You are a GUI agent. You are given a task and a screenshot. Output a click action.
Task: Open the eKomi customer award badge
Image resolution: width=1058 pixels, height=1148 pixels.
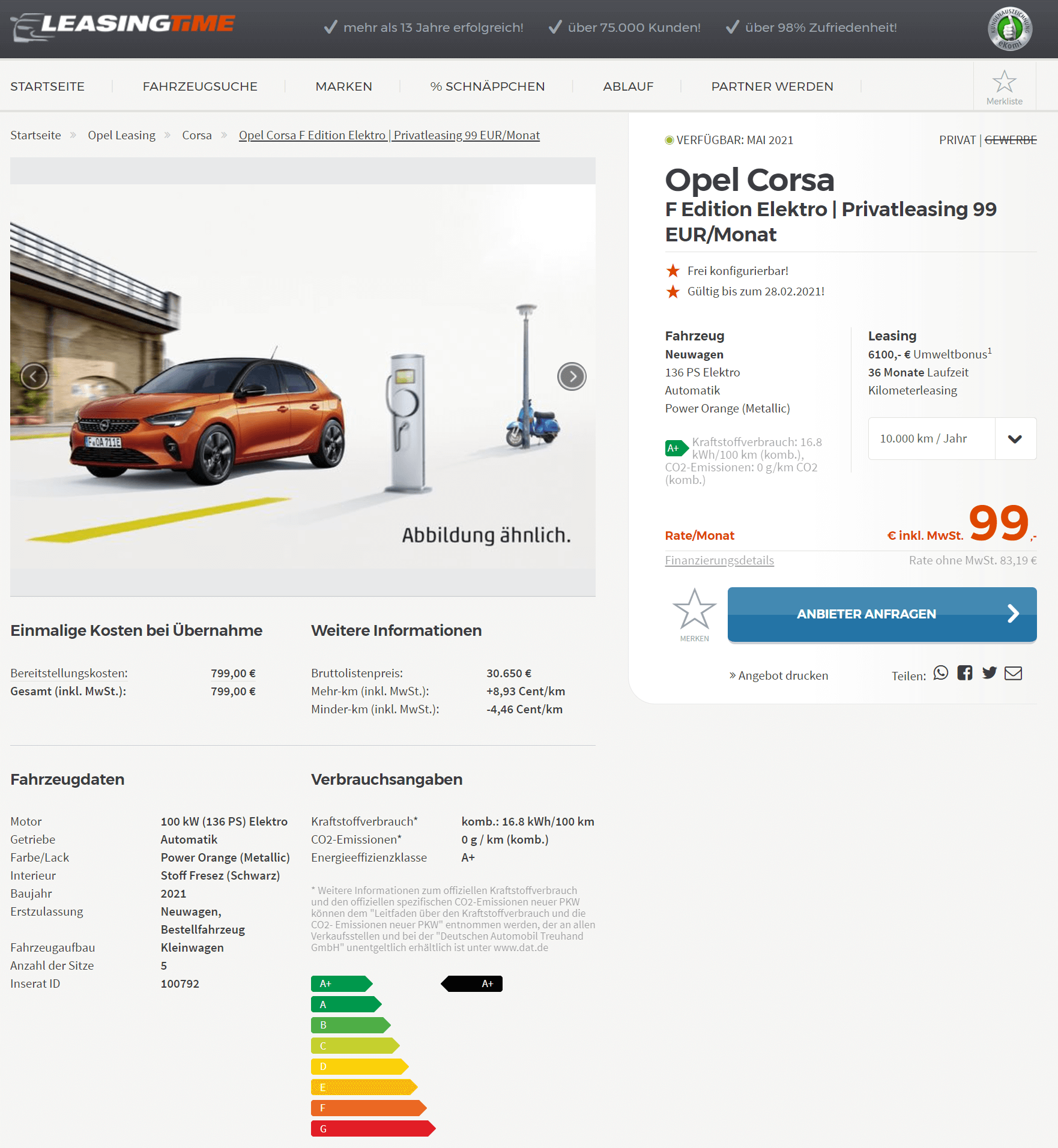[x=1010, y=29]
